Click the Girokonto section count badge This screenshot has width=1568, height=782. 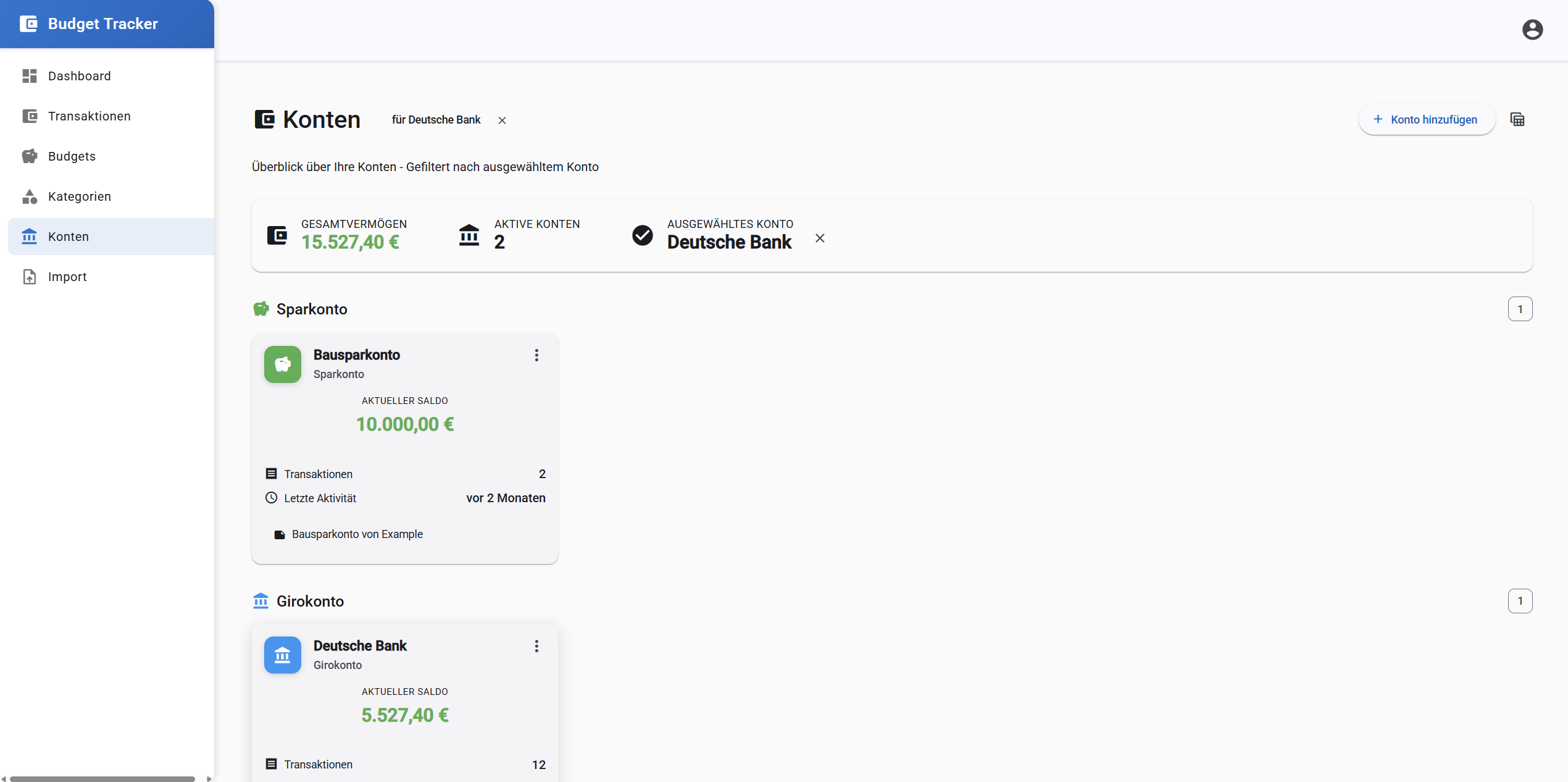point(1520,601)
